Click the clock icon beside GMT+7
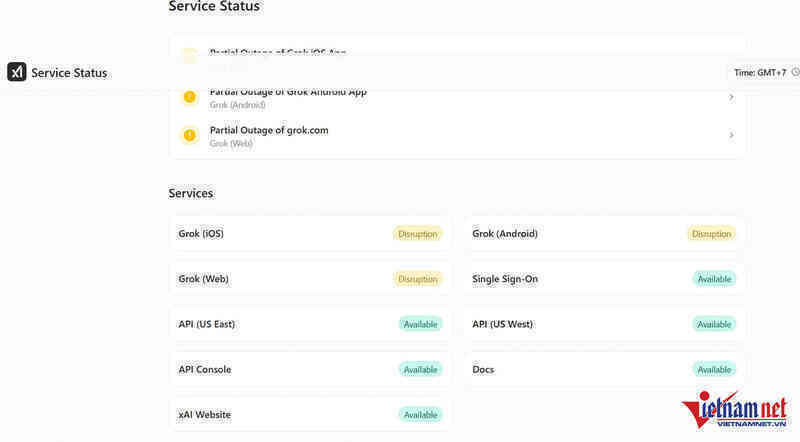 point(795,72)
